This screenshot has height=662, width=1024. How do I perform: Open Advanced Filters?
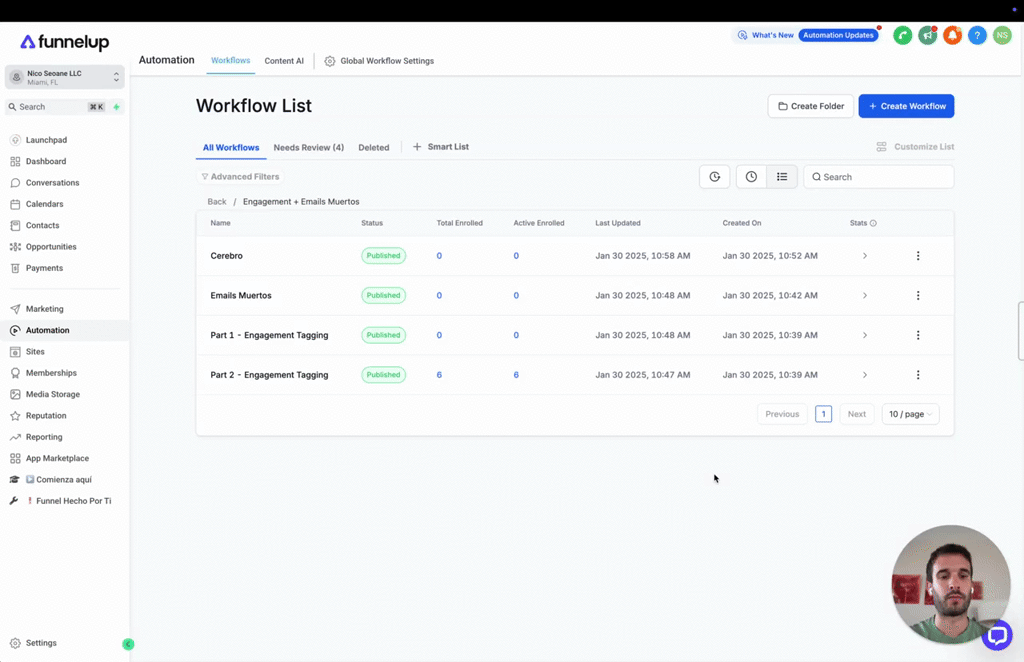(x=240, y=176)
